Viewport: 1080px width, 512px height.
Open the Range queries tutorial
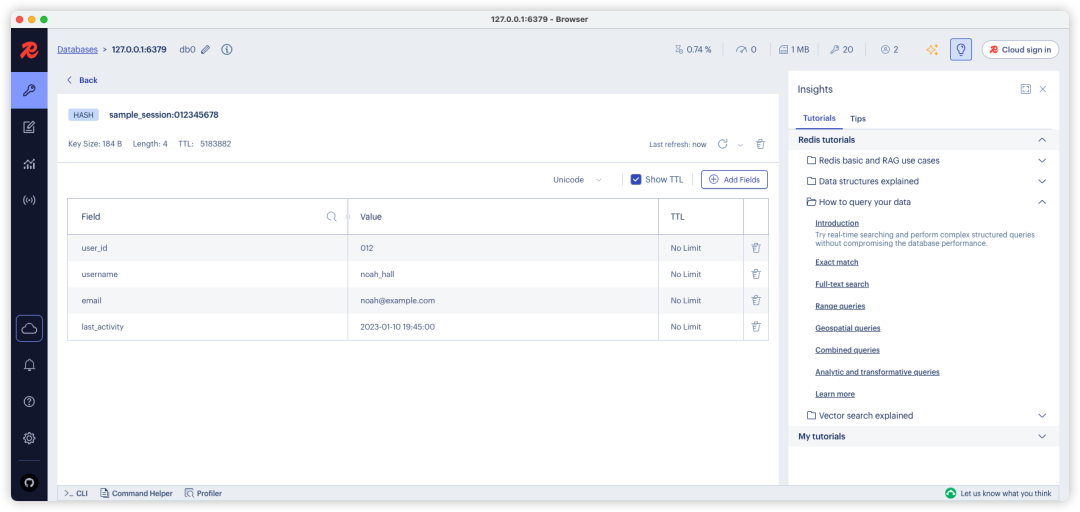tap(840, 306)
